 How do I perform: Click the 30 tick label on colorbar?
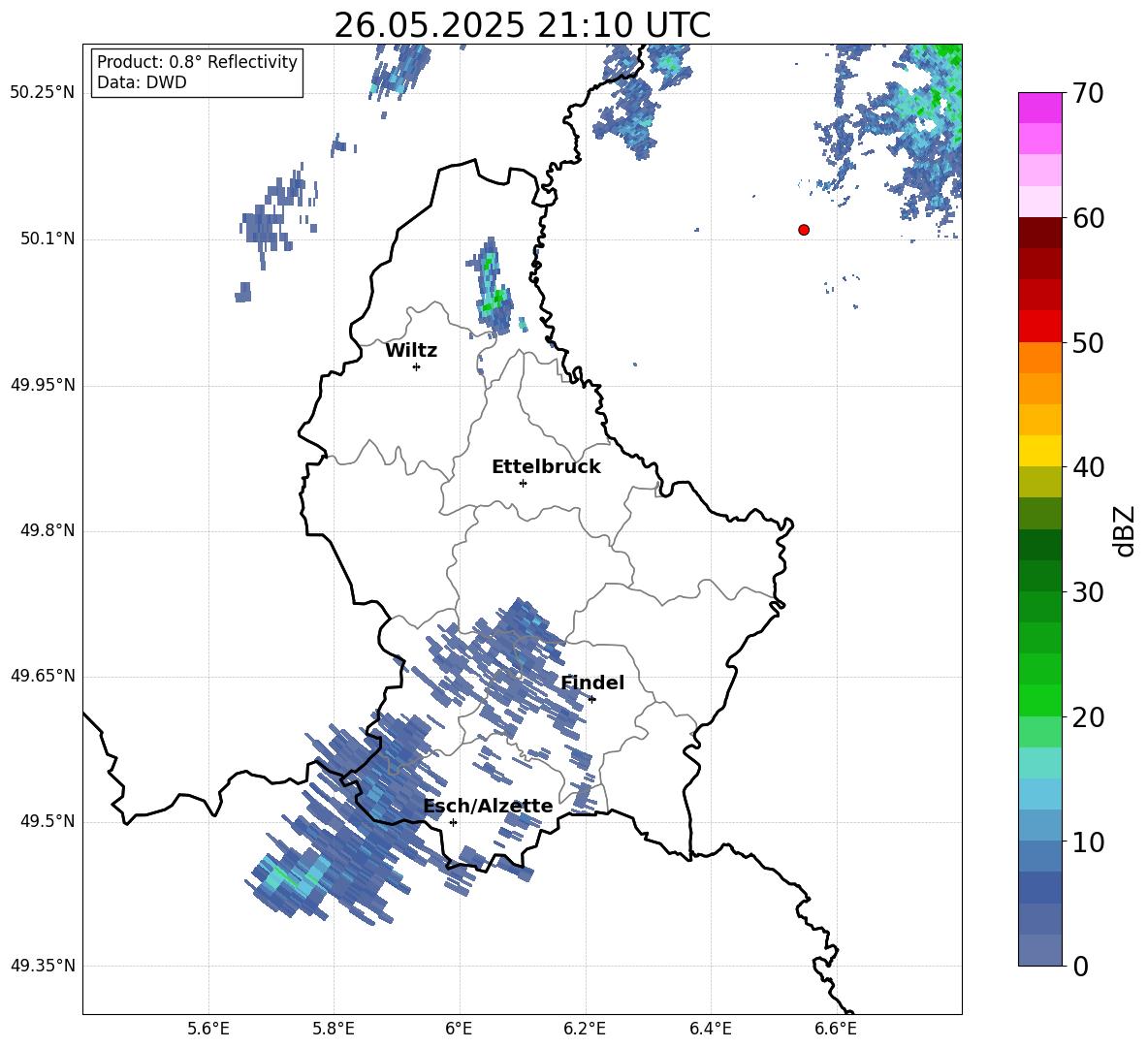tap(1088, 592)
